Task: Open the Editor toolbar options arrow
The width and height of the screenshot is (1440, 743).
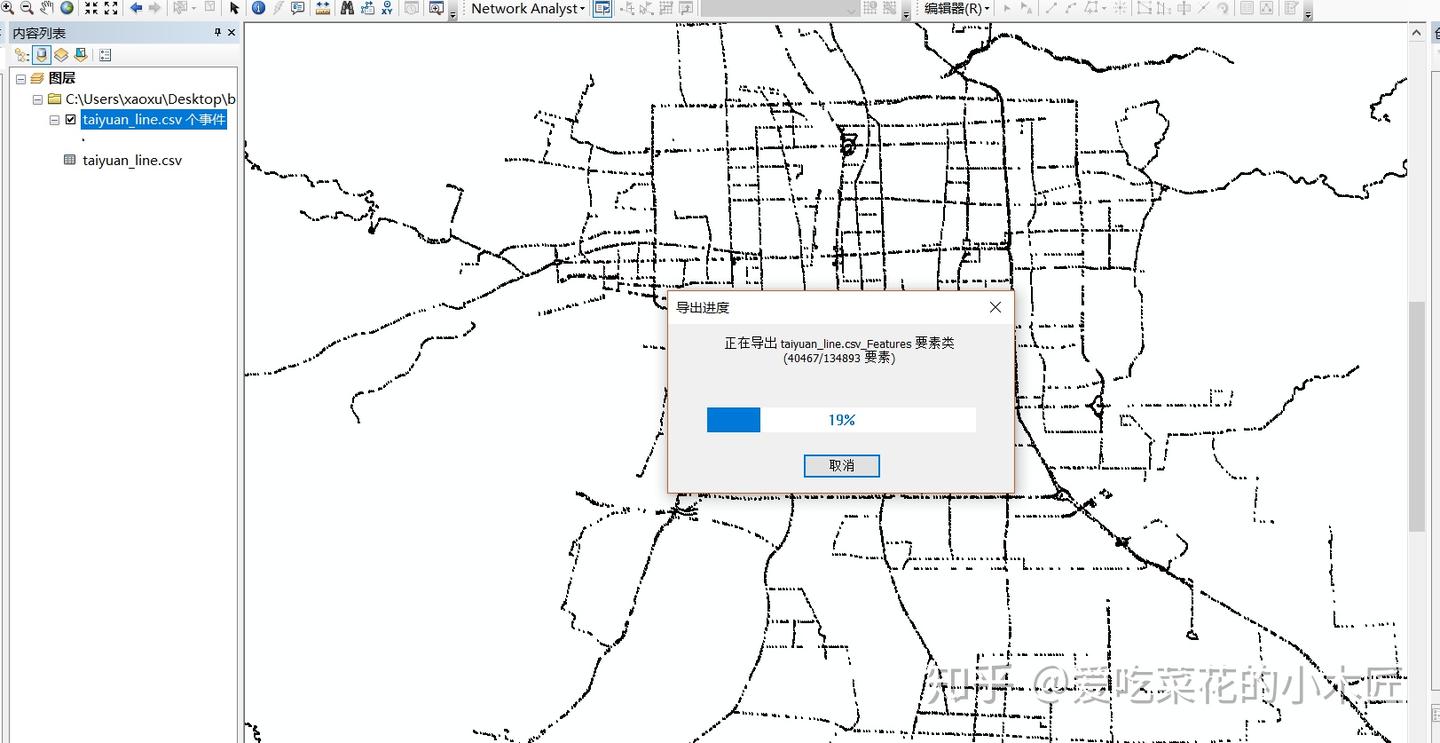Action: (1308, 12)
